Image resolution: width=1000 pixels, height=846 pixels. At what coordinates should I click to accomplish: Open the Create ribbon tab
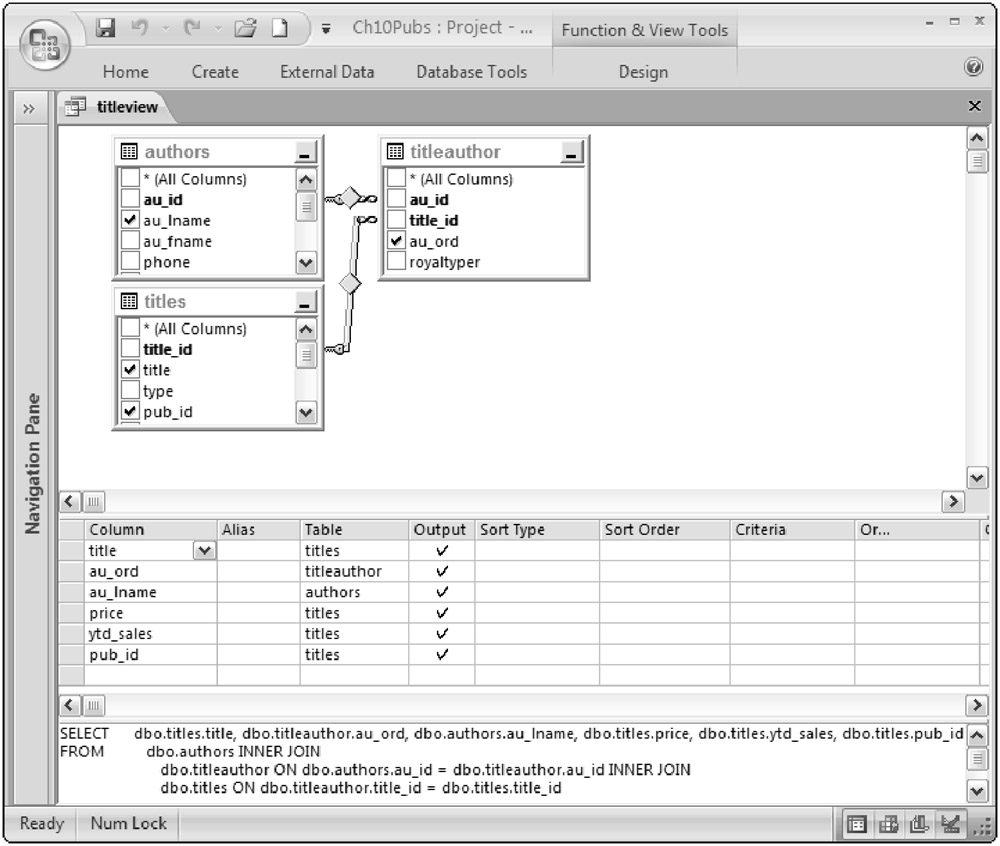click(x=215, y=72)
